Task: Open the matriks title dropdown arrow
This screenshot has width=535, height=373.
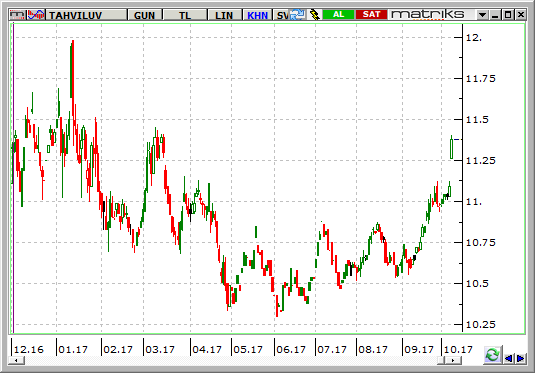Action: pos(482,15)
